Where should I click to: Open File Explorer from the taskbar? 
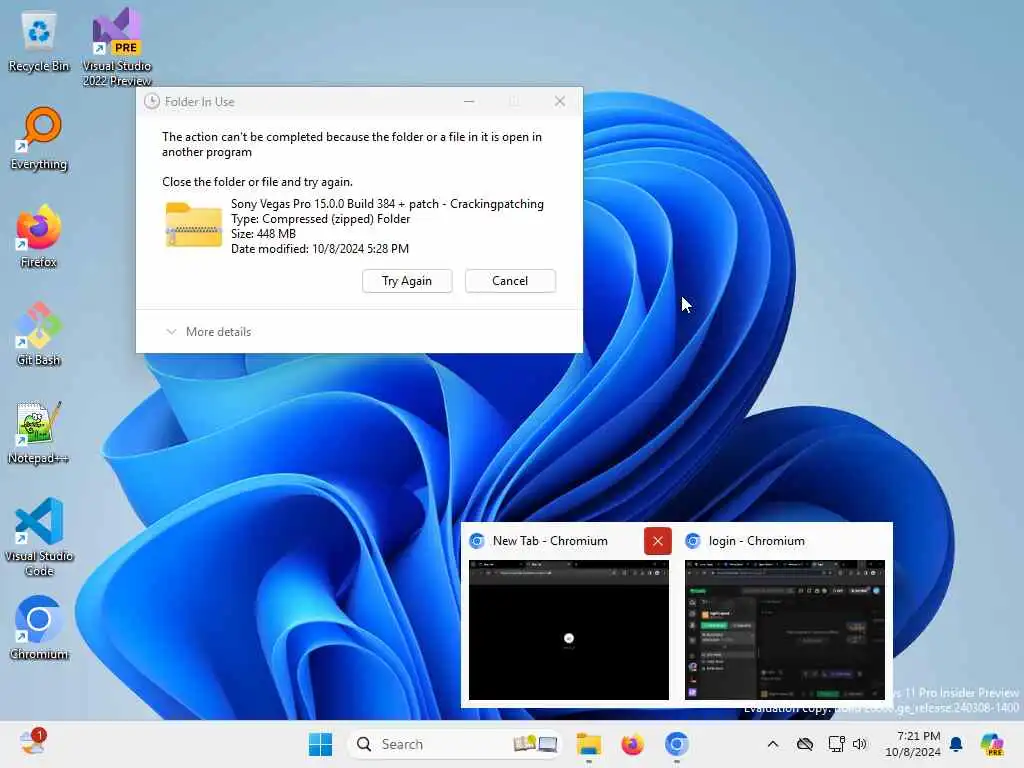point(588,744)
